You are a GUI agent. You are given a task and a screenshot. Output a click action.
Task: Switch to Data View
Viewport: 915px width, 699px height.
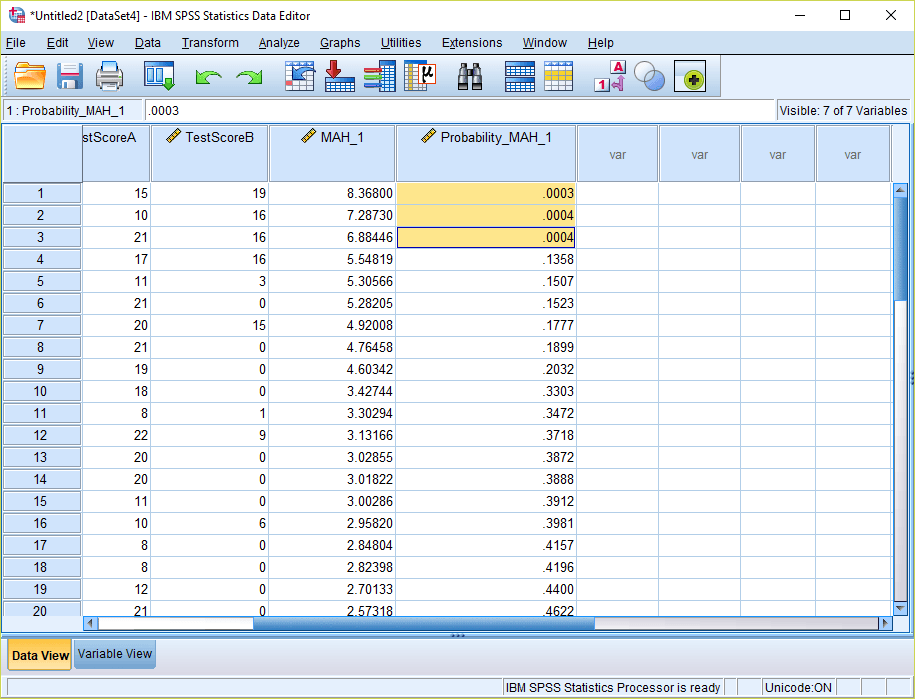[x=39, y=655]
